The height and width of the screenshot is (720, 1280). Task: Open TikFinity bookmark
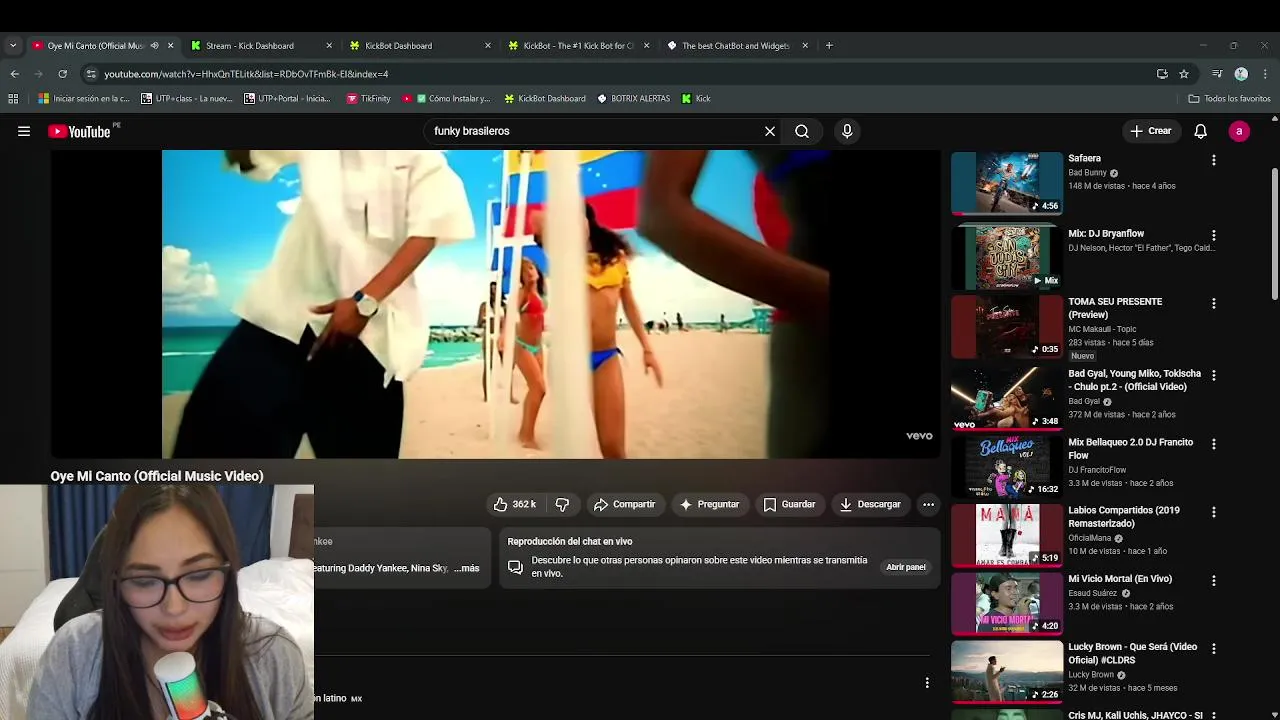click(368, 98)
